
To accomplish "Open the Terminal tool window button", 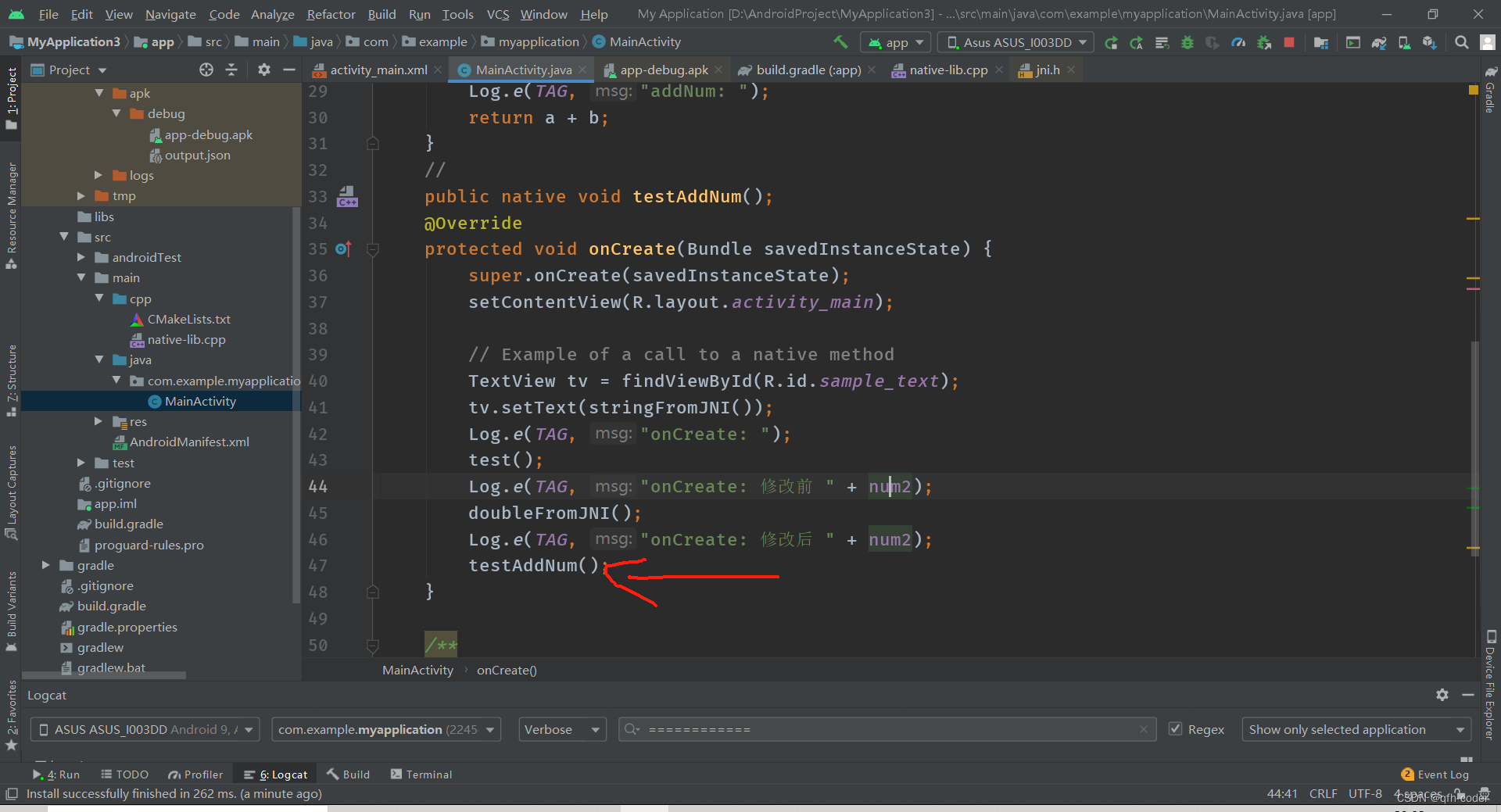I will pos(421,774).
